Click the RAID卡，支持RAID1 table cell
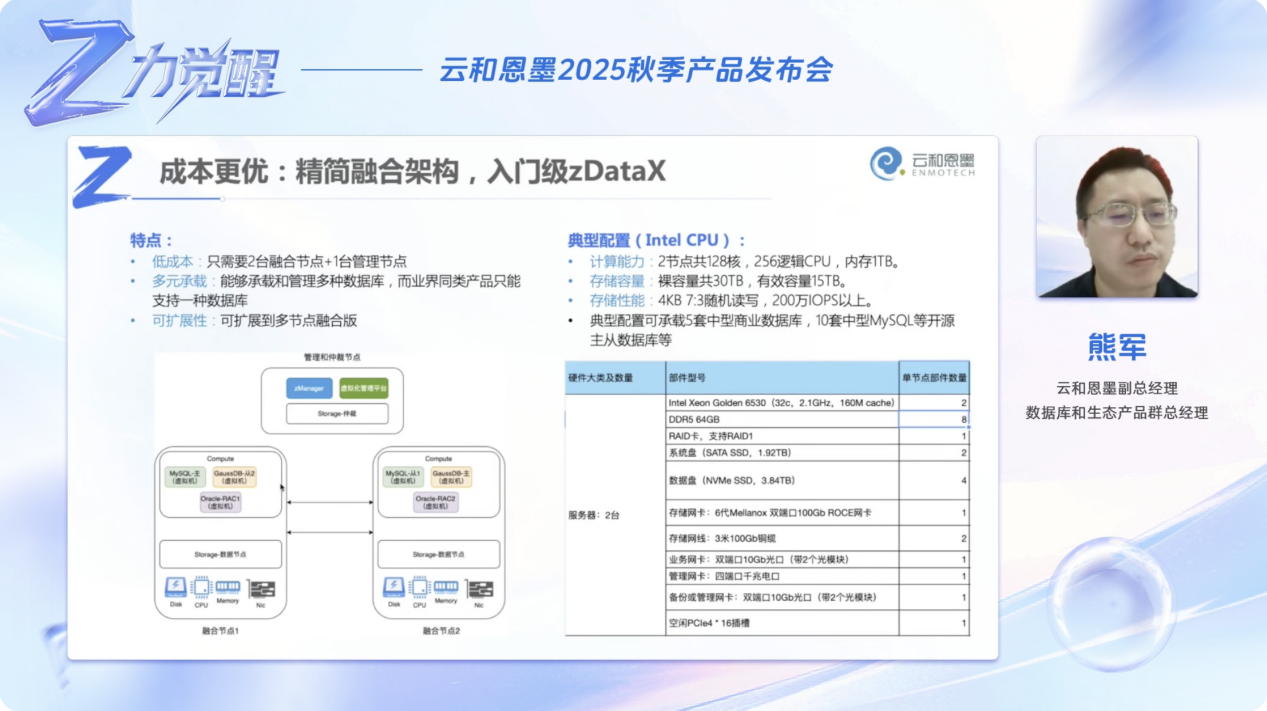This screenshot has width=1267, height=711. (x=781, y=436)
